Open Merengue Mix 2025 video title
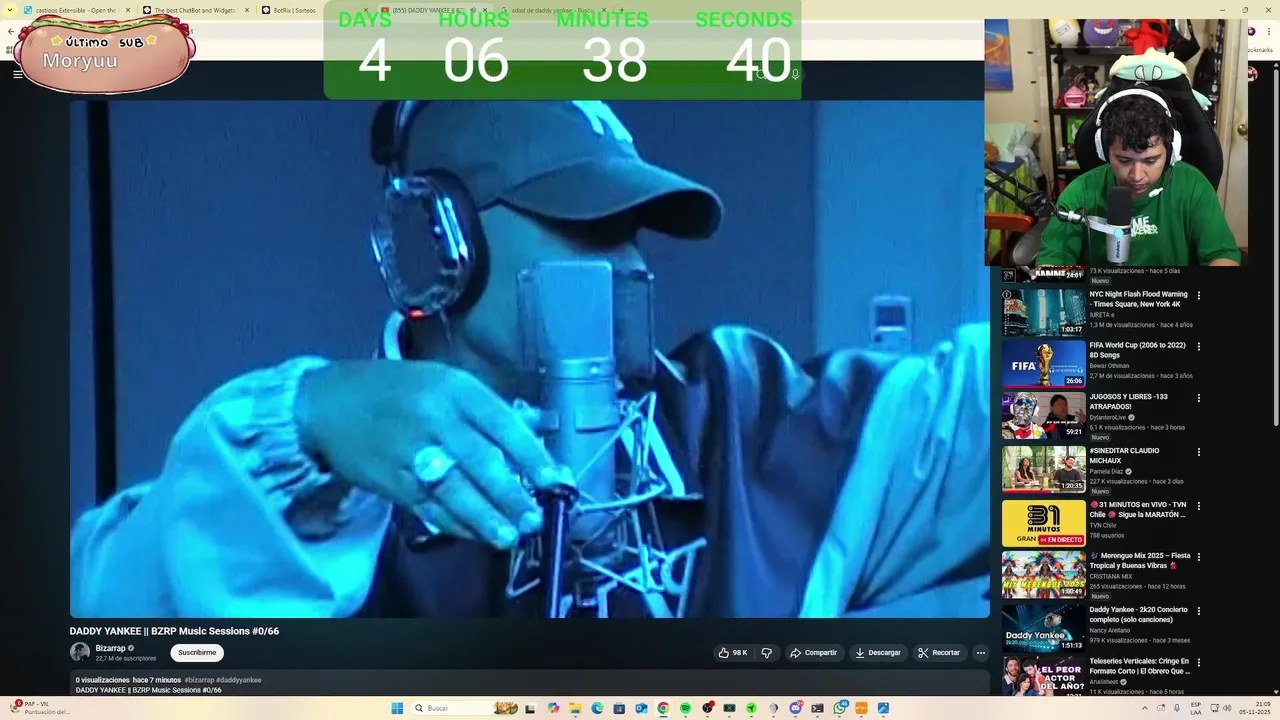The image size is (1280, 720). click(x=1140, y=560)
